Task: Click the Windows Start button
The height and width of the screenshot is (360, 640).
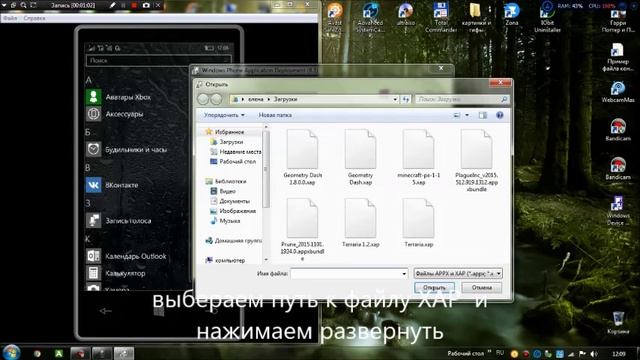Action: coord(11,352)
